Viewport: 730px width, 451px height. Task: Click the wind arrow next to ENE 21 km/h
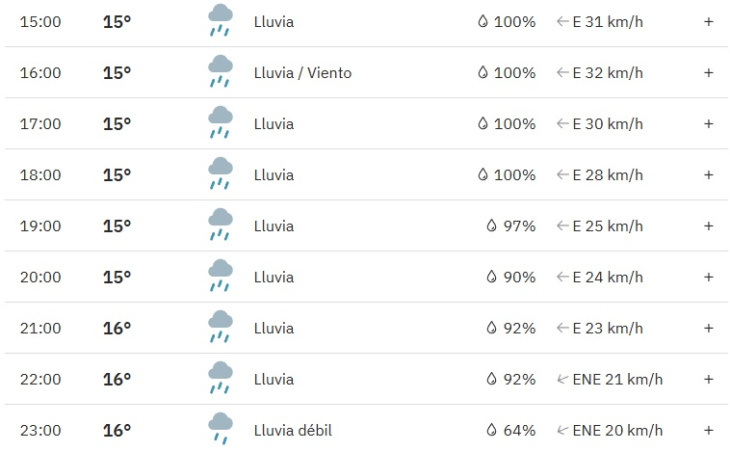tap(562, 379)
